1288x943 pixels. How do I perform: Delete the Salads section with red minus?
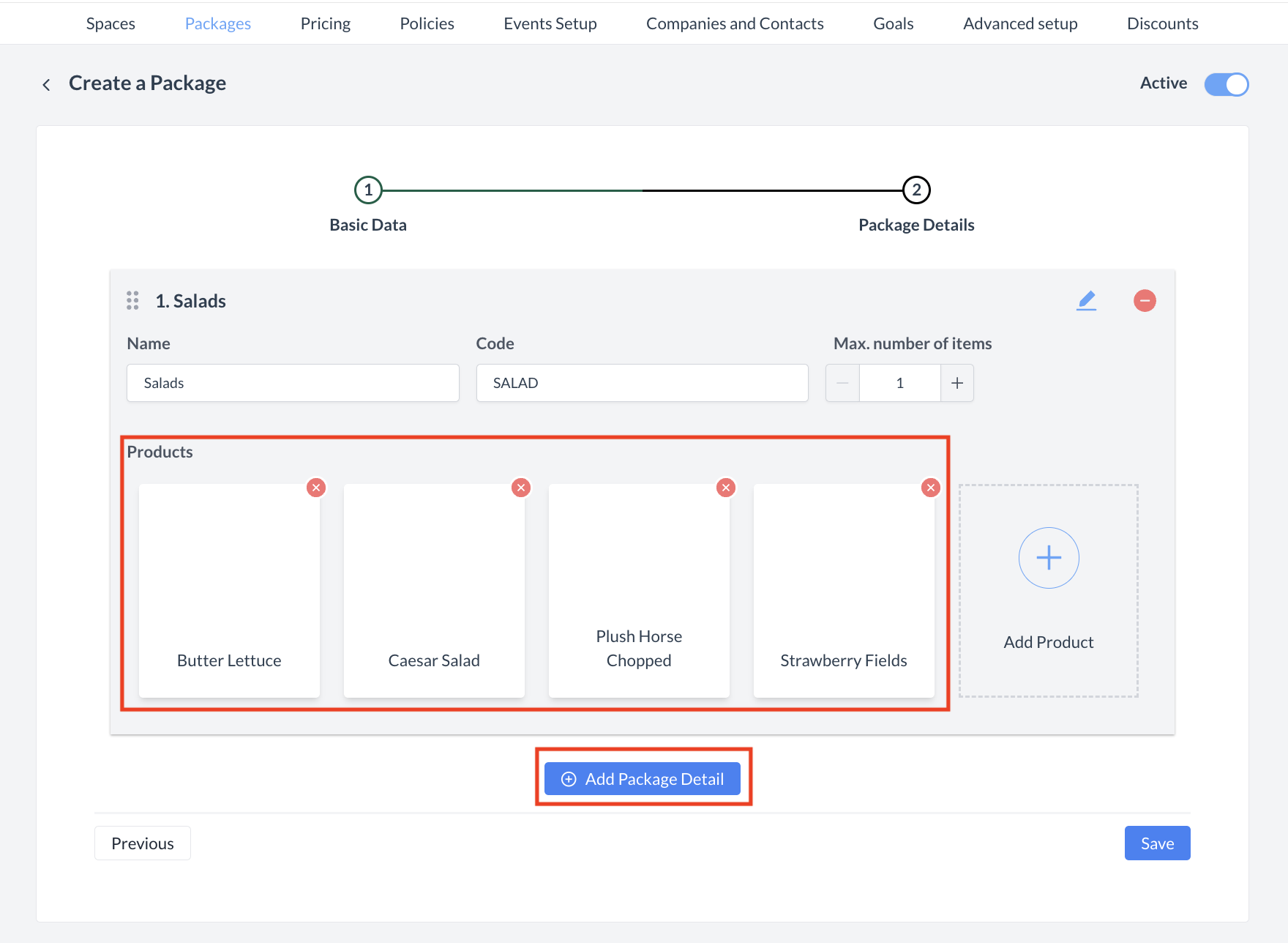click(x=1145, y=301)
